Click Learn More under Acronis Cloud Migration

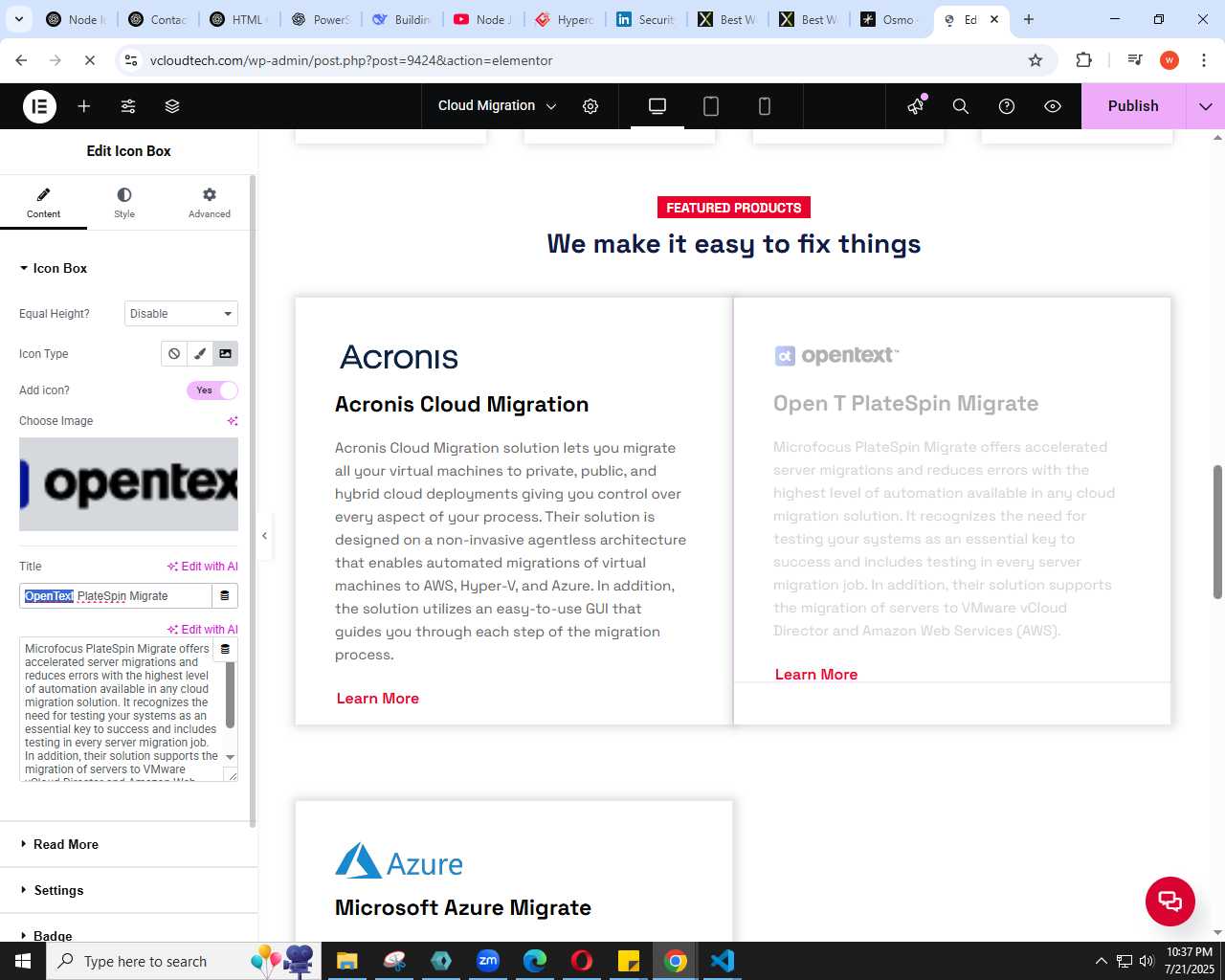(x=377, y=699)
